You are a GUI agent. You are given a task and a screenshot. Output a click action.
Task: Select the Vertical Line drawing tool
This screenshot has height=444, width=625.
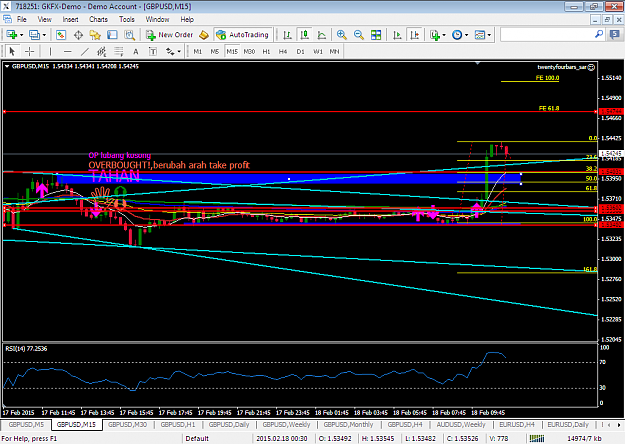point(50,51)
